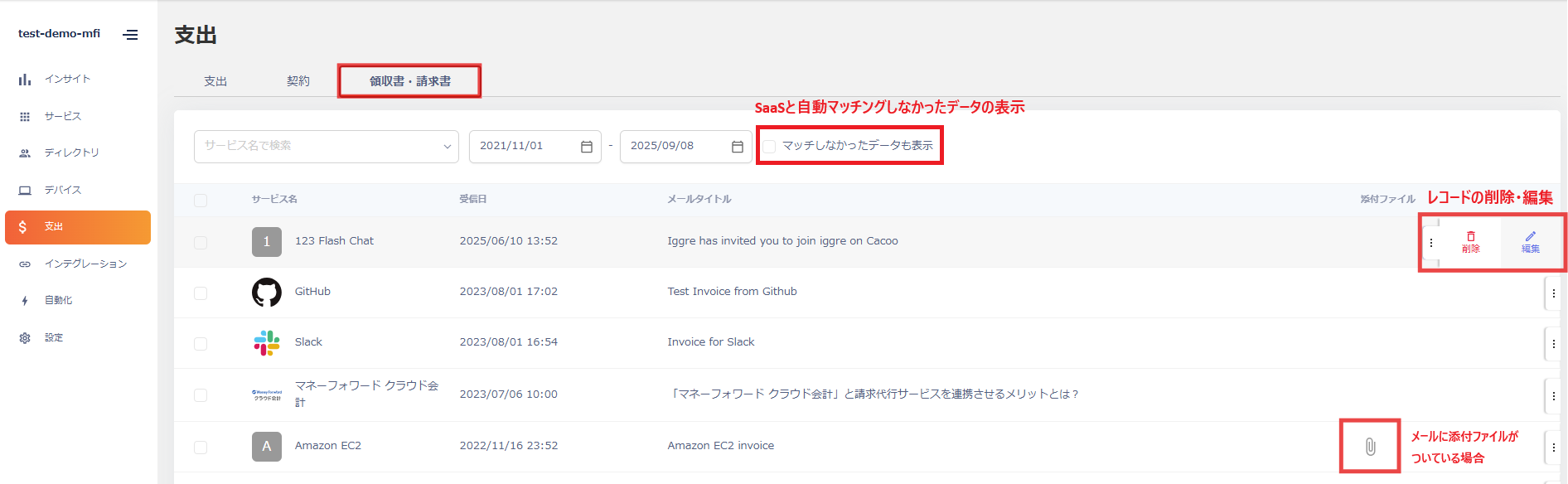Open the GitHub service name
The width and height of the screenshot is (1568, 484).
click(312, 292)
